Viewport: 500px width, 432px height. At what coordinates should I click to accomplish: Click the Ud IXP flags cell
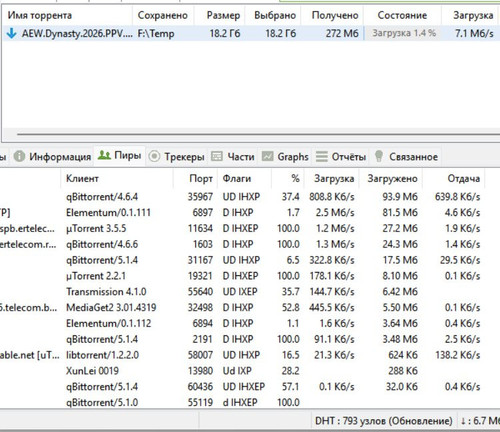[237, 371]
